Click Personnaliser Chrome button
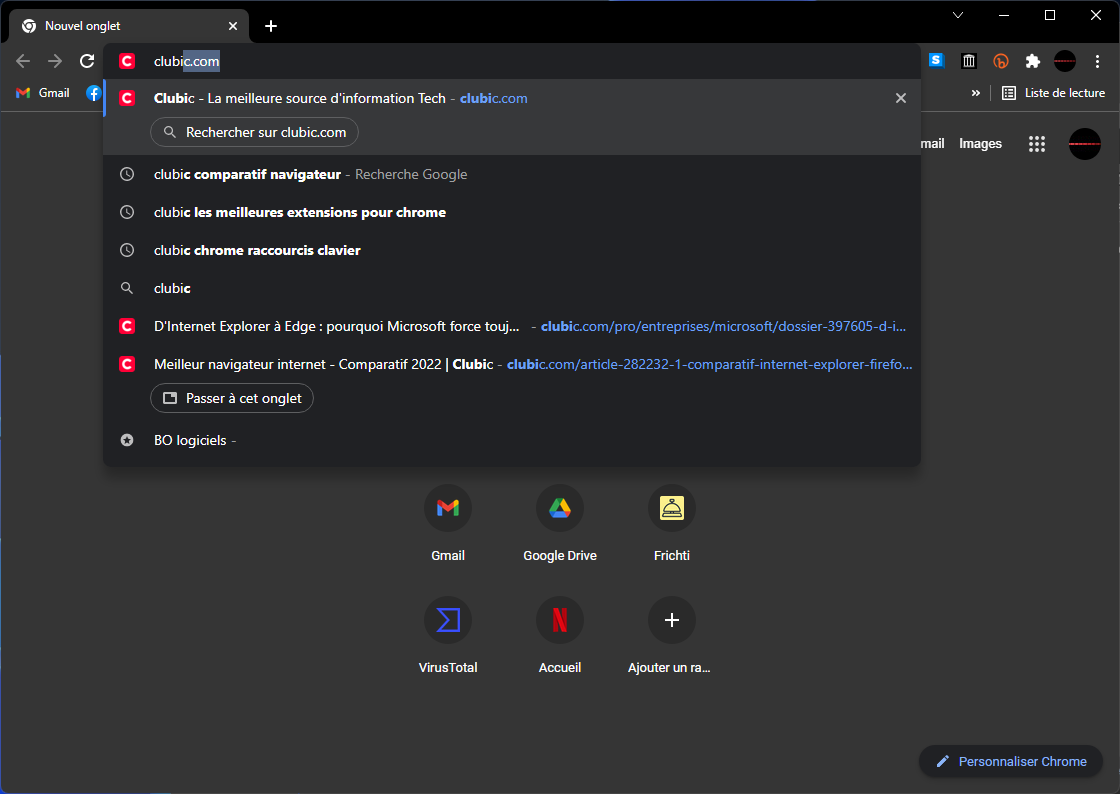1120x794 pixels. click(1011, 761)
